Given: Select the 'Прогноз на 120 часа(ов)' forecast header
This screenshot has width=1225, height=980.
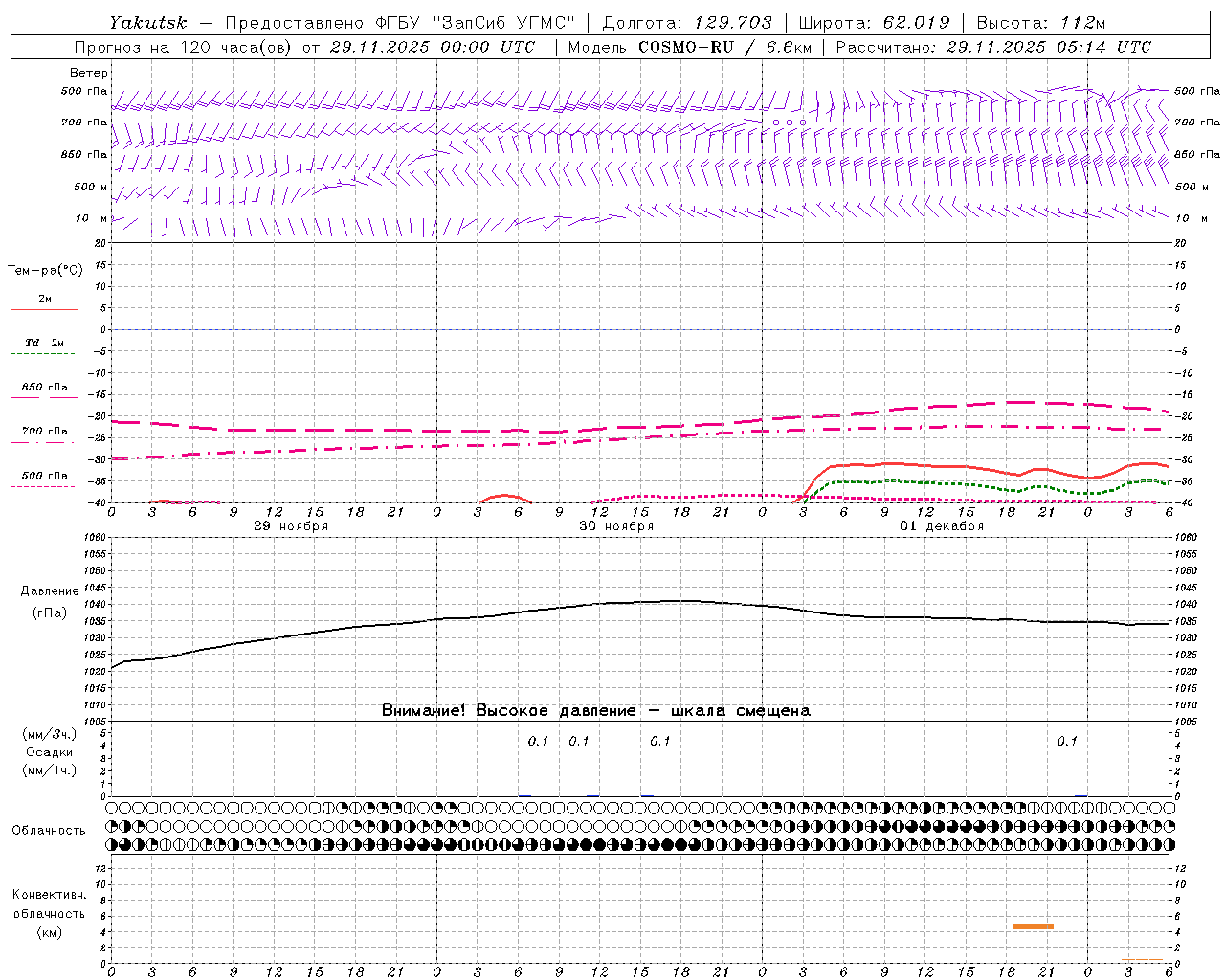Looking at the screenshot, I should click(183, 47).
